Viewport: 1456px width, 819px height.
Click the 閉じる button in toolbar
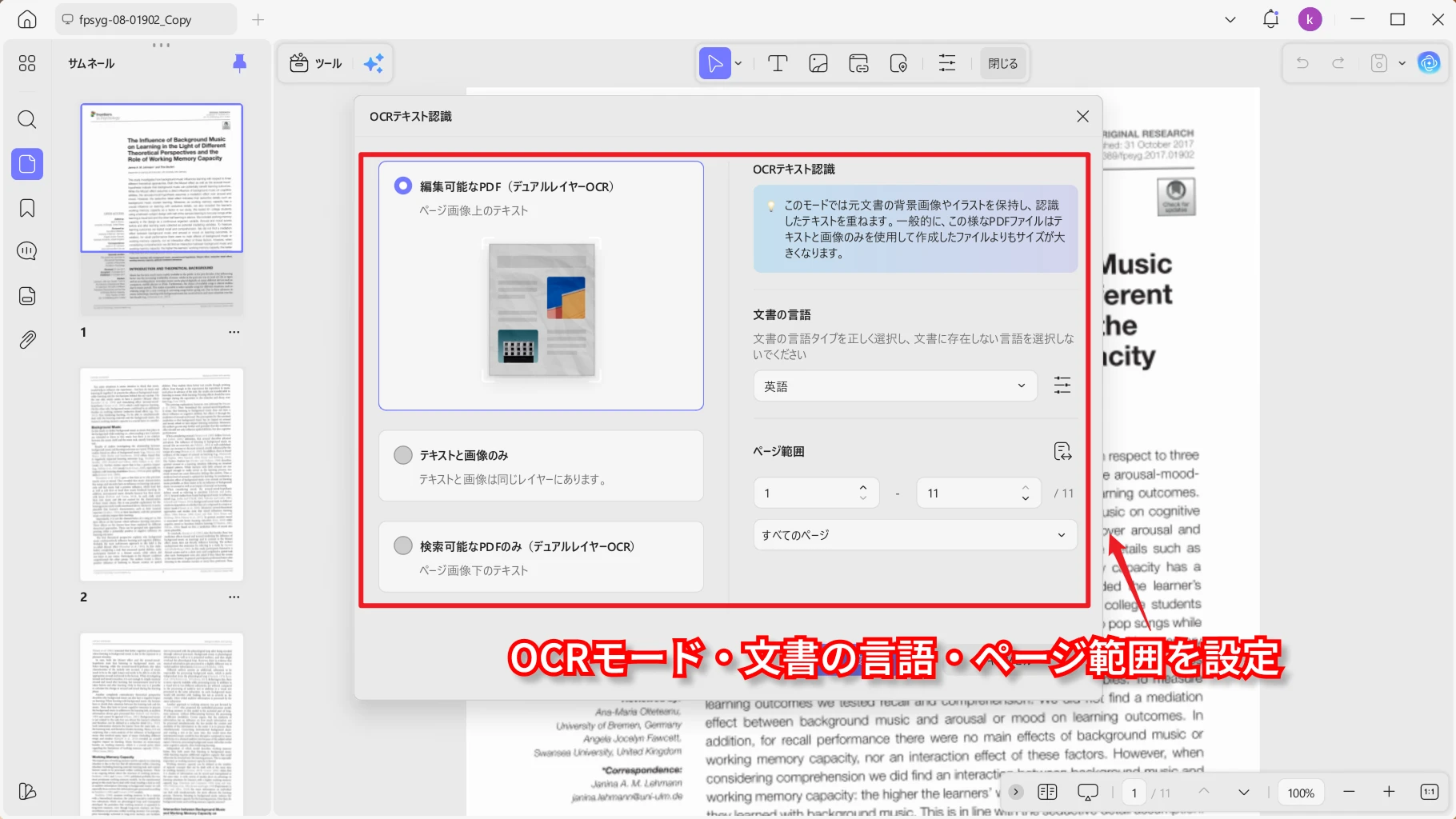click(x=1002, y=63)
